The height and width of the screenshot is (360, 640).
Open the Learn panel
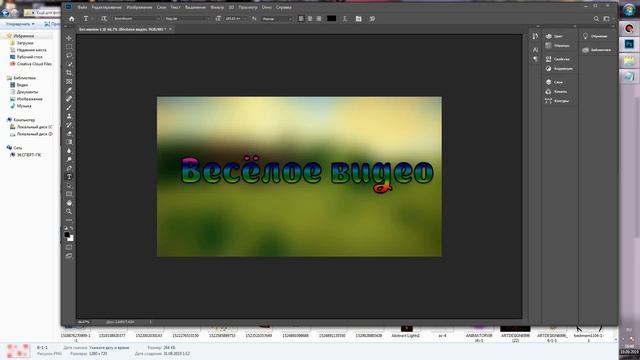pyautogui.click(x=595, y=36)
